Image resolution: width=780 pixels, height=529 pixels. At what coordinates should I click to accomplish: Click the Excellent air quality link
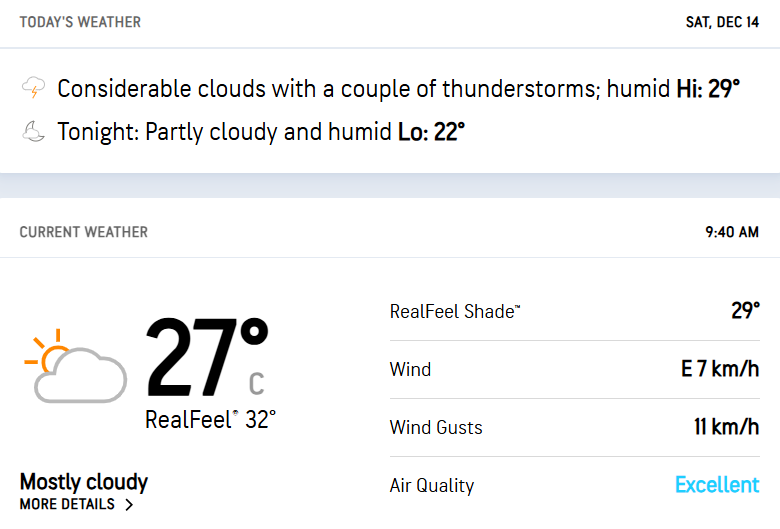717,485
